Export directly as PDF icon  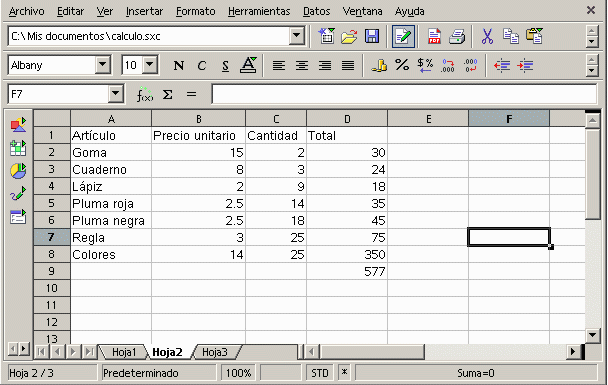click(434, 36)
